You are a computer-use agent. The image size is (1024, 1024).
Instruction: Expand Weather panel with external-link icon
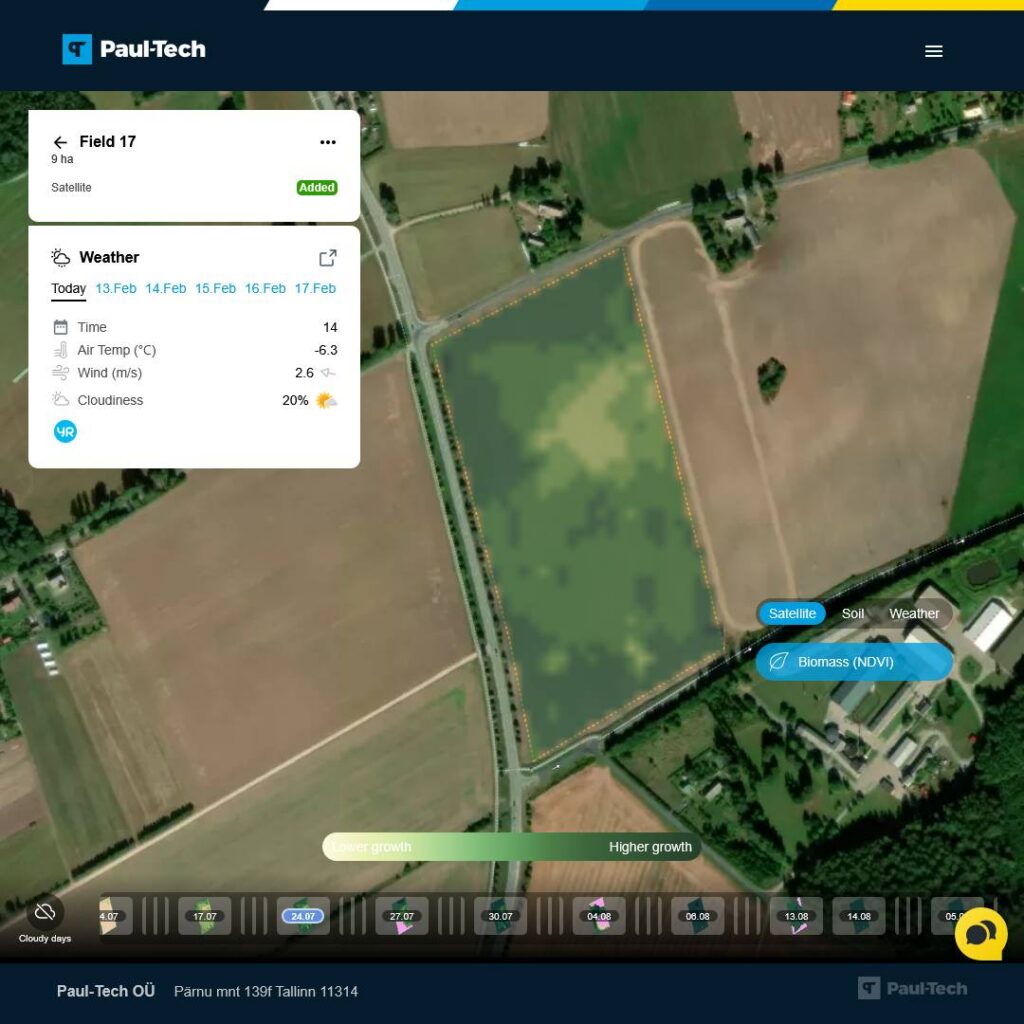coord(327,258)
